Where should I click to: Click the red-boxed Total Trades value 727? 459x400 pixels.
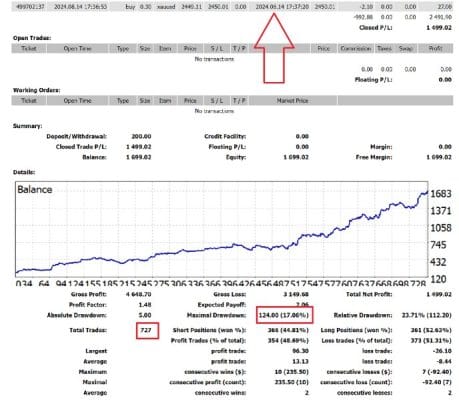(x=147, y=330)
